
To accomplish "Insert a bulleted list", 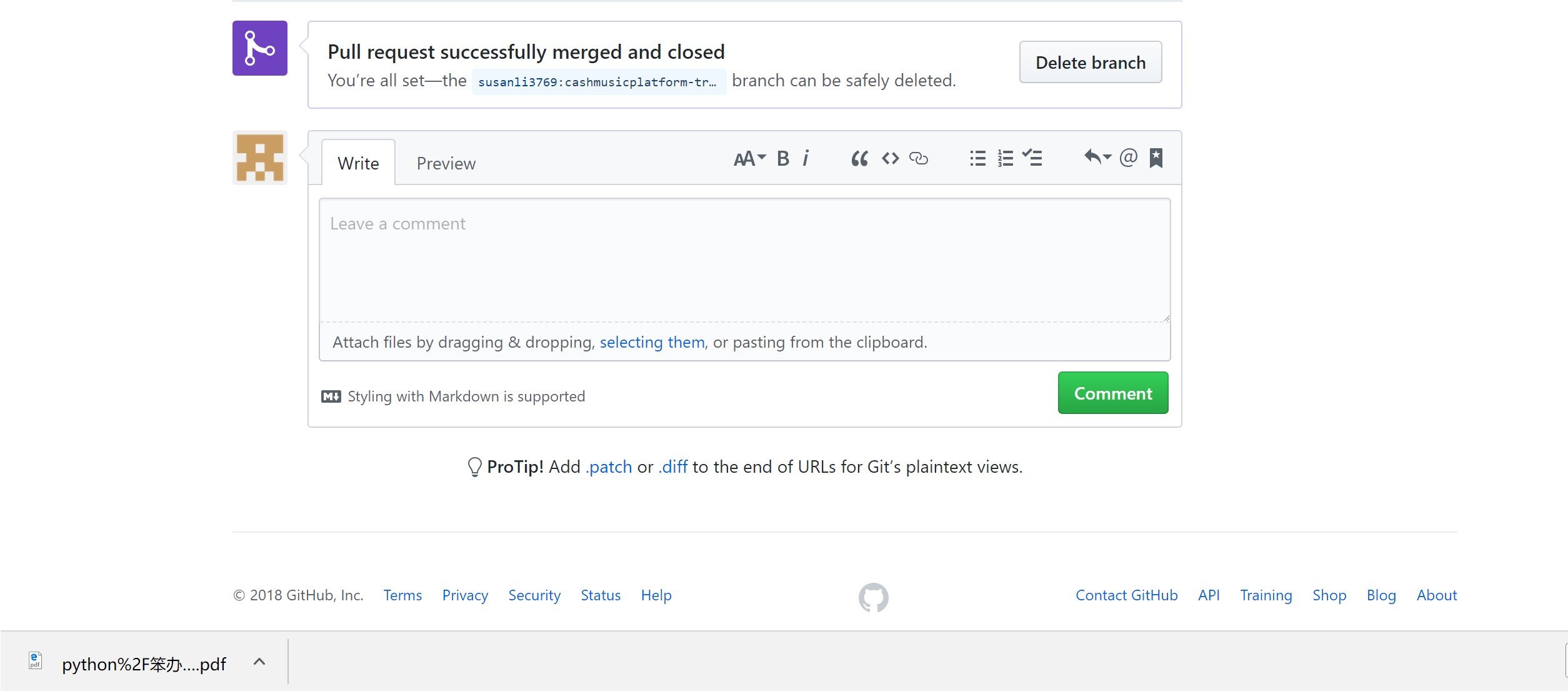I will [x=978, y=159].
